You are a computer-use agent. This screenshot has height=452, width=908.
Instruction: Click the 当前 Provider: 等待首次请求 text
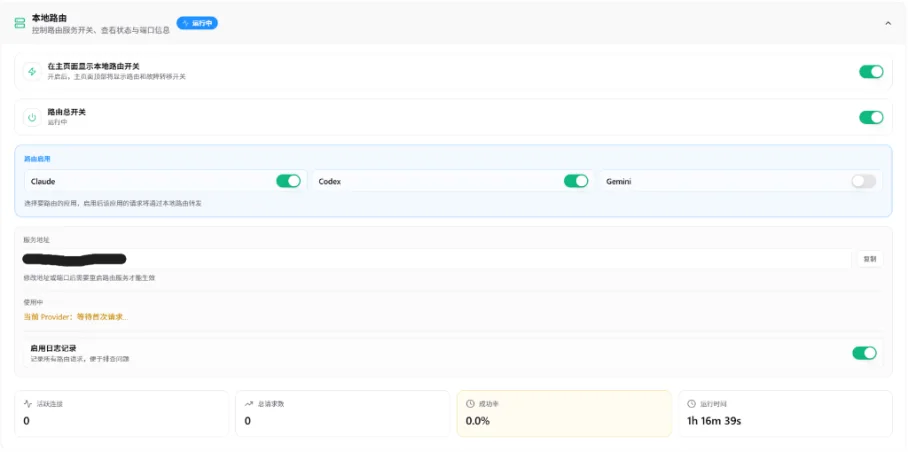[76, 317]
